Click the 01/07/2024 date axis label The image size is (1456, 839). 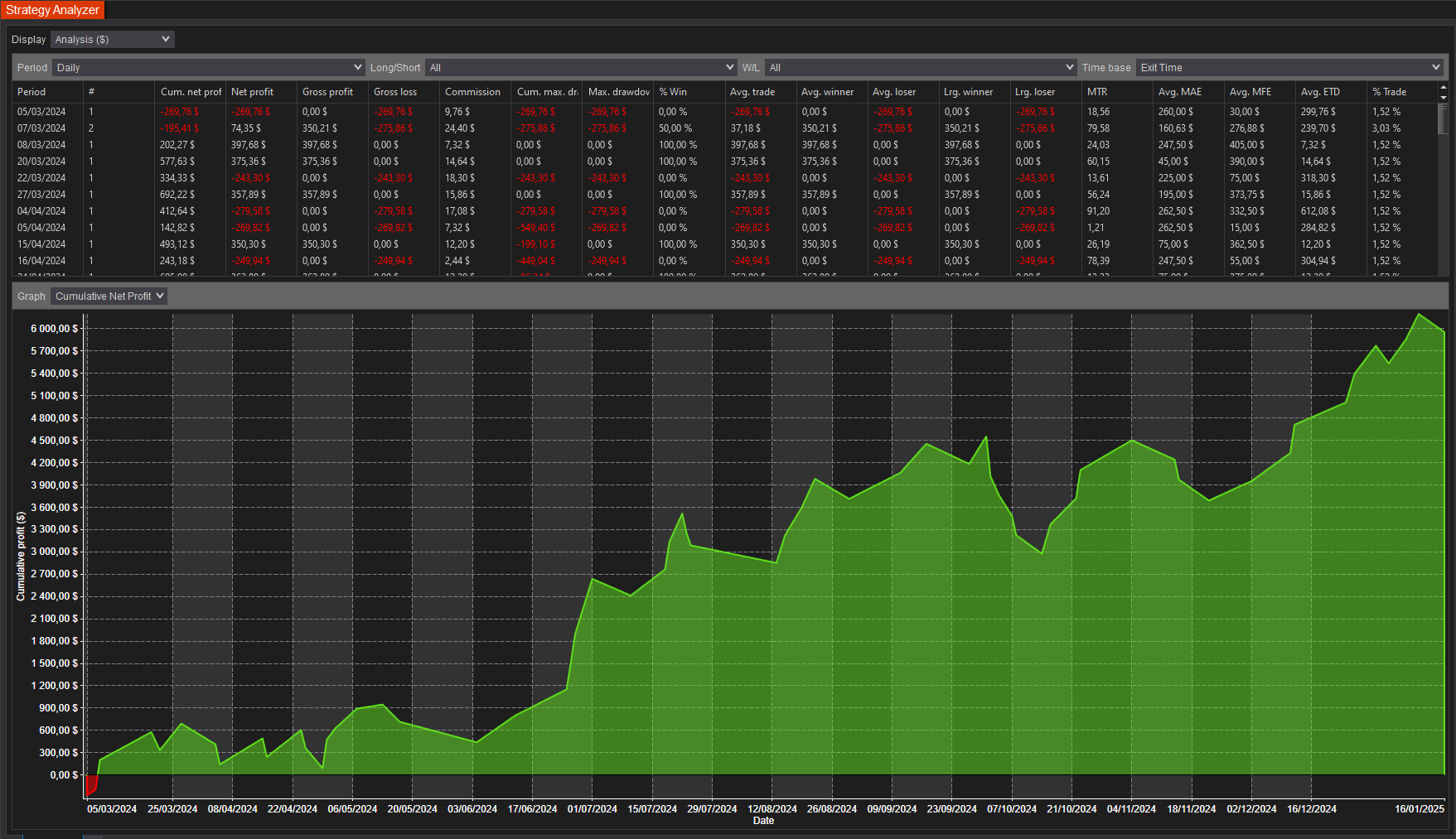(x=592, y=809)
